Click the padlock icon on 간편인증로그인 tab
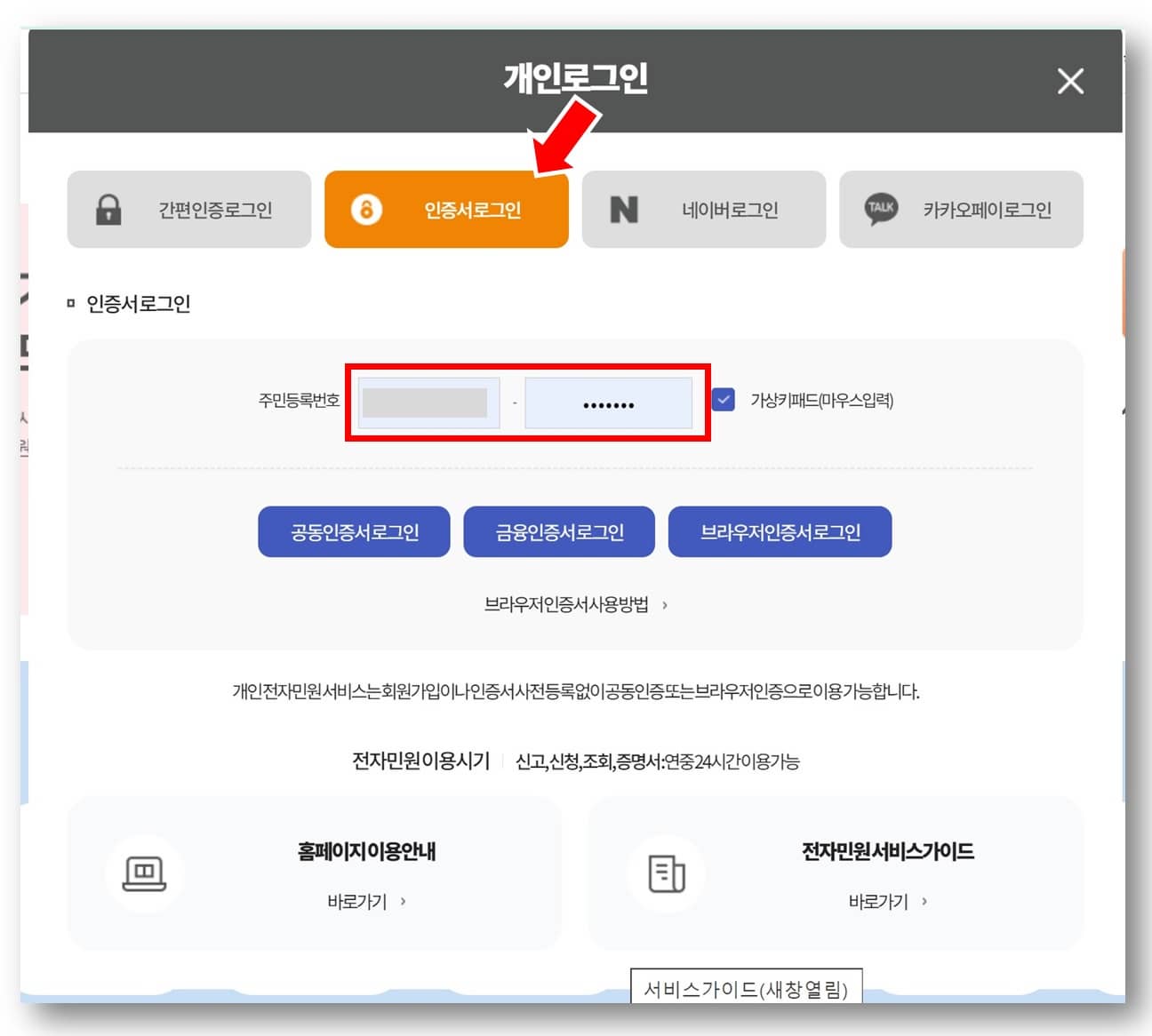The width and height of the screenshot is (1152, 1036). 109,210
